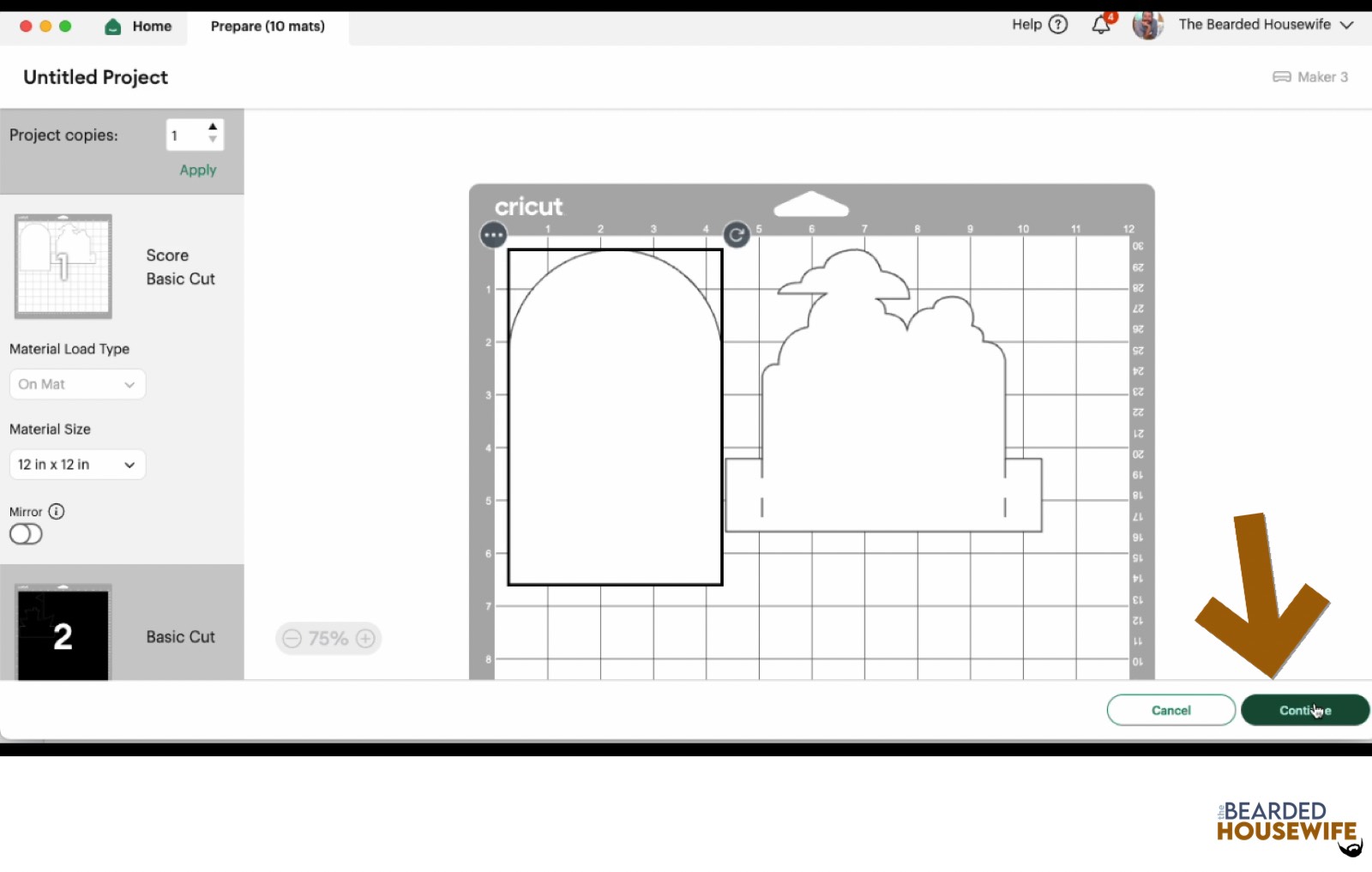1372x872 pixels.
Task: Increase project copies with up arrow
Action: point(213,127)
